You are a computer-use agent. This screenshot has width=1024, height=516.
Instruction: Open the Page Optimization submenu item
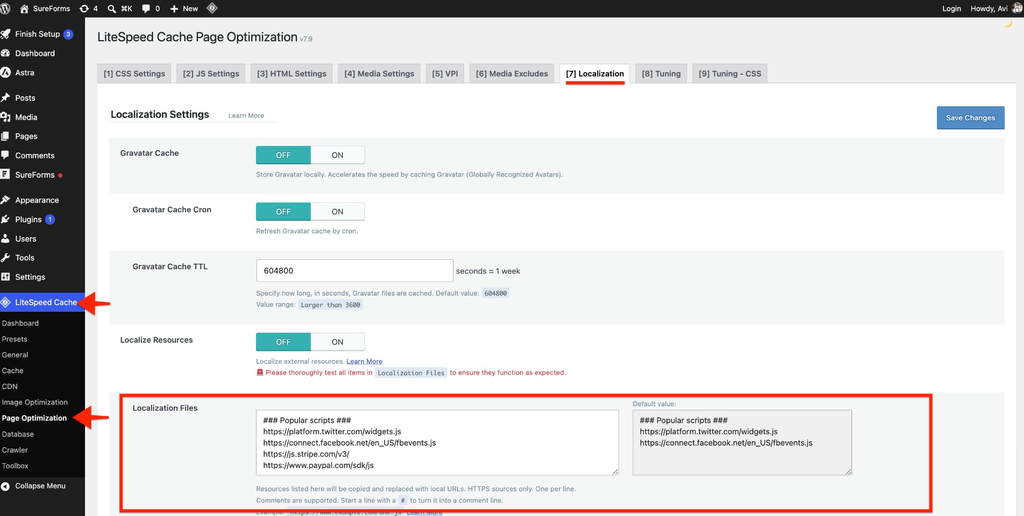pos(34,418)
